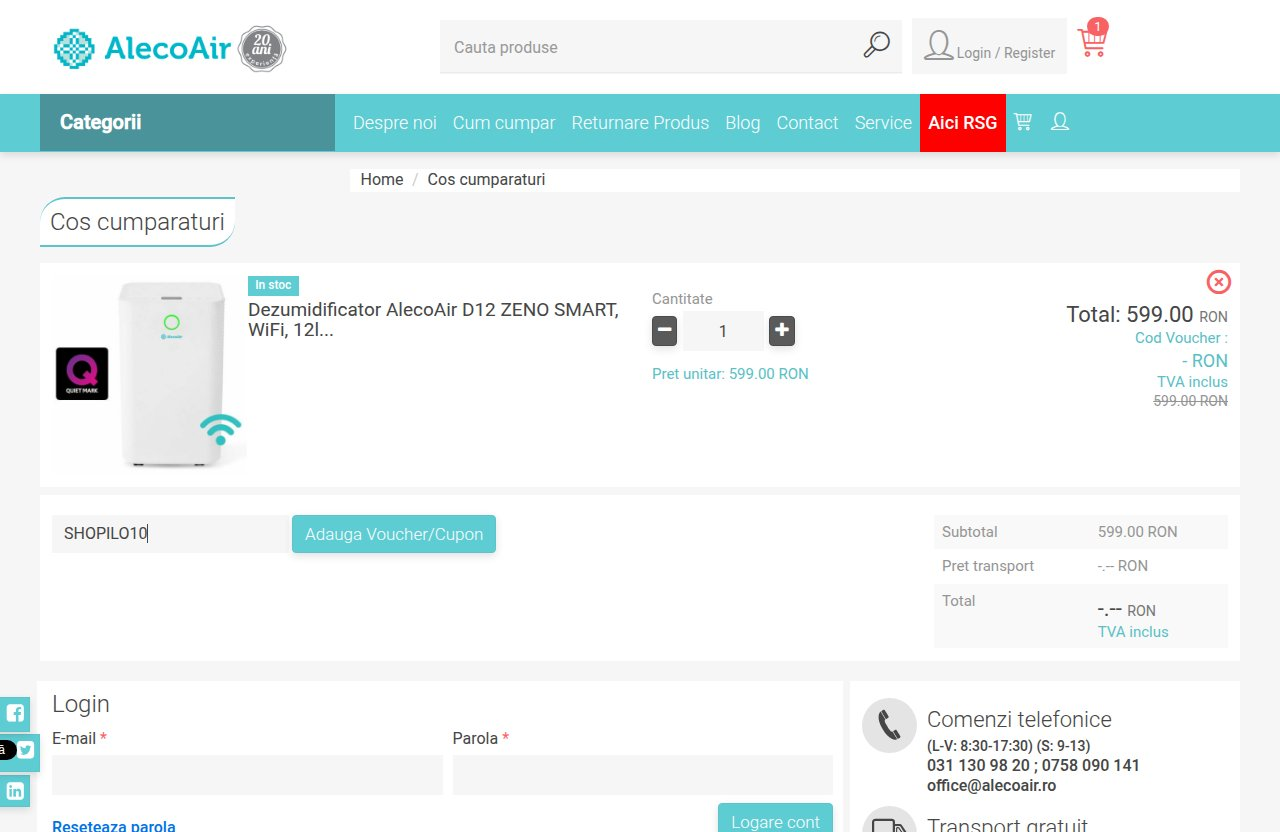Click the Home breadcrumb link
The image size is (1280, 832).
point(382,179)
